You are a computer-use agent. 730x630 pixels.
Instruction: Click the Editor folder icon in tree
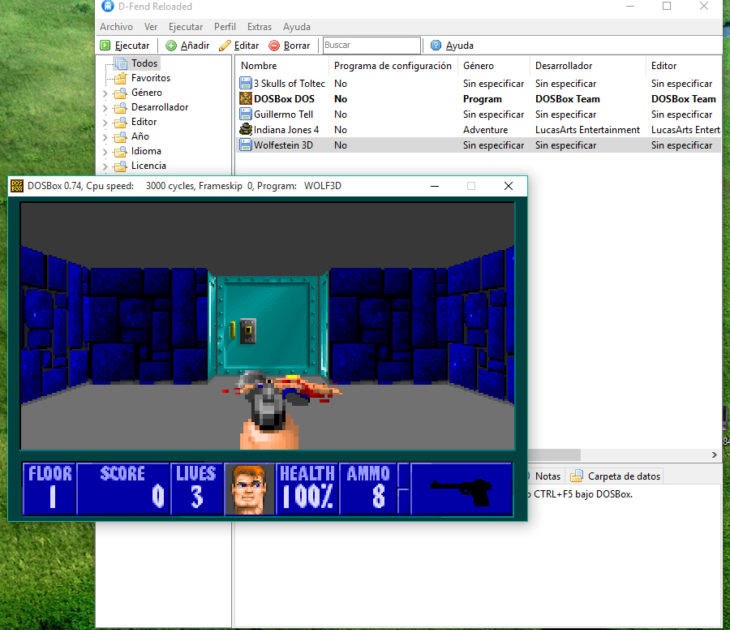pos(120,122)
